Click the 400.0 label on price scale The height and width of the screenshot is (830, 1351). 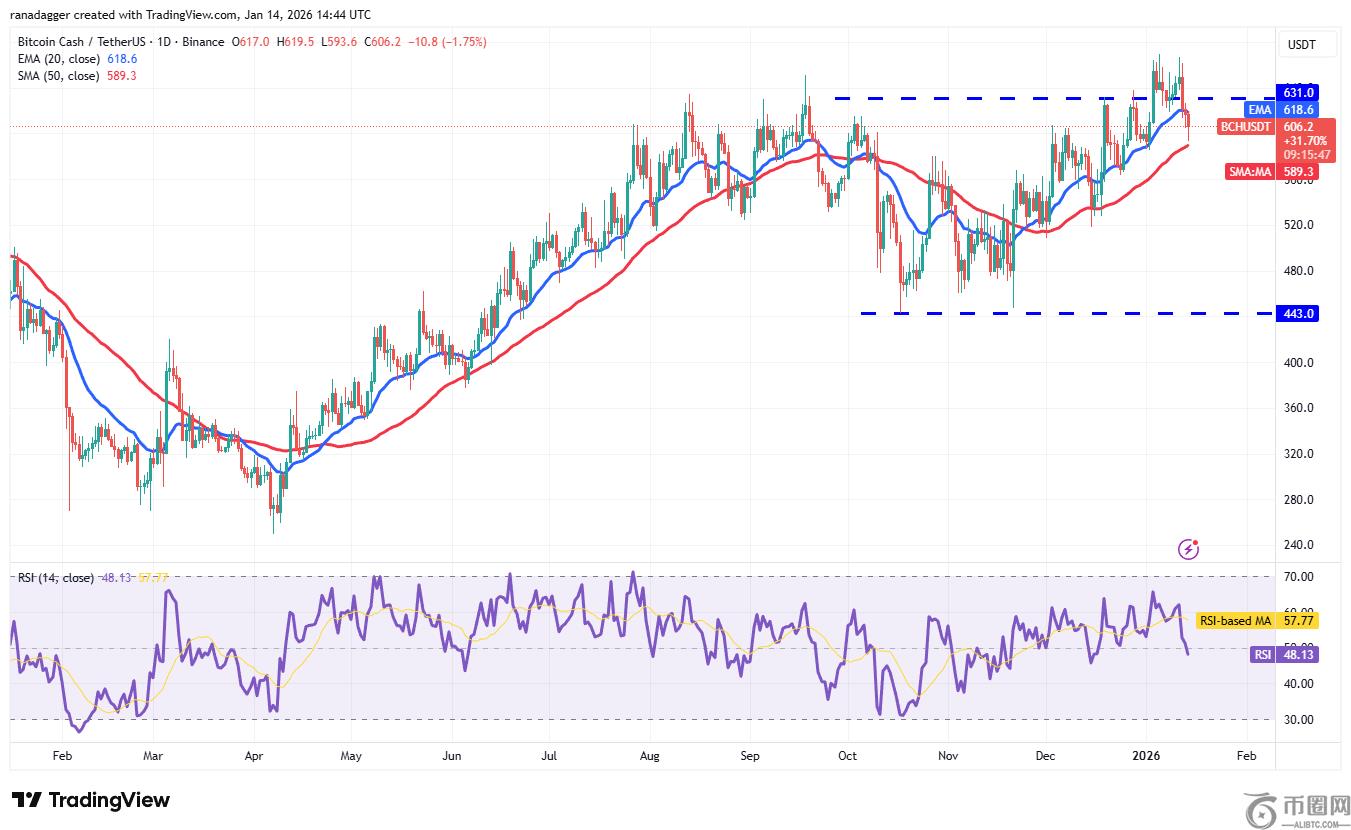pos(1299,363)
